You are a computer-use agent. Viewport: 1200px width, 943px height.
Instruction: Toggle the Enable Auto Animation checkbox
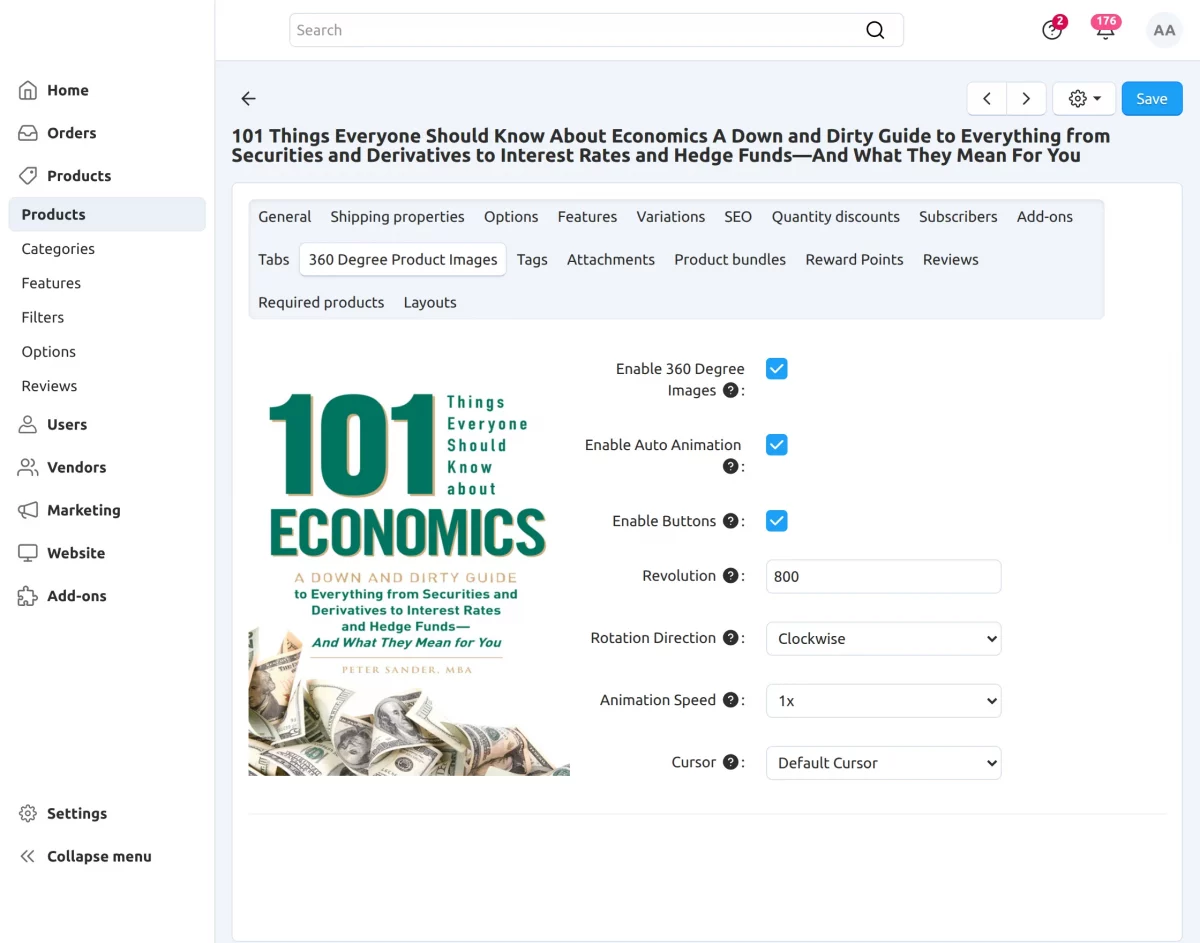pos(777,445)
